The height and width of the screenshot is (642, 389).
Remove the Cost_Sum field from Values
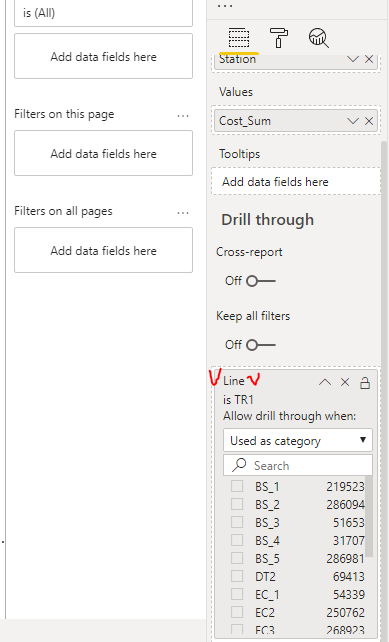[x=369, y=121]
